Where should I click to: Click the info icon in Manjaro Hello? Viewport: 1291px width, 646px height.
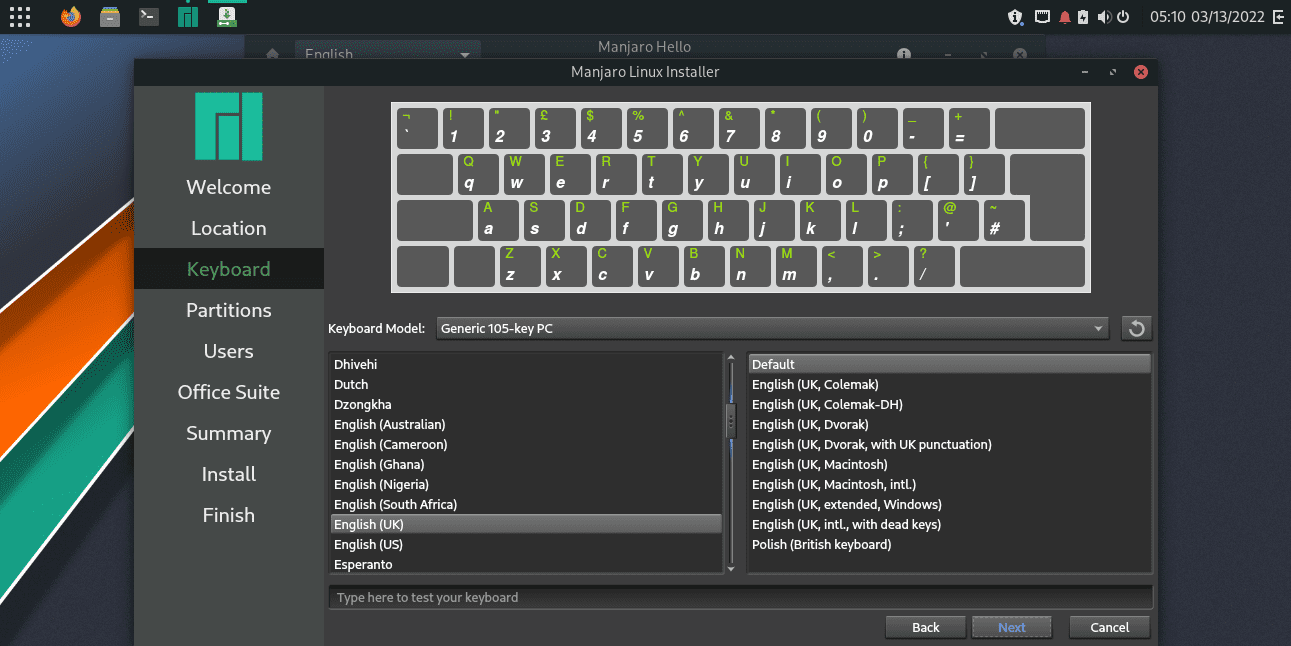point(904,55)
